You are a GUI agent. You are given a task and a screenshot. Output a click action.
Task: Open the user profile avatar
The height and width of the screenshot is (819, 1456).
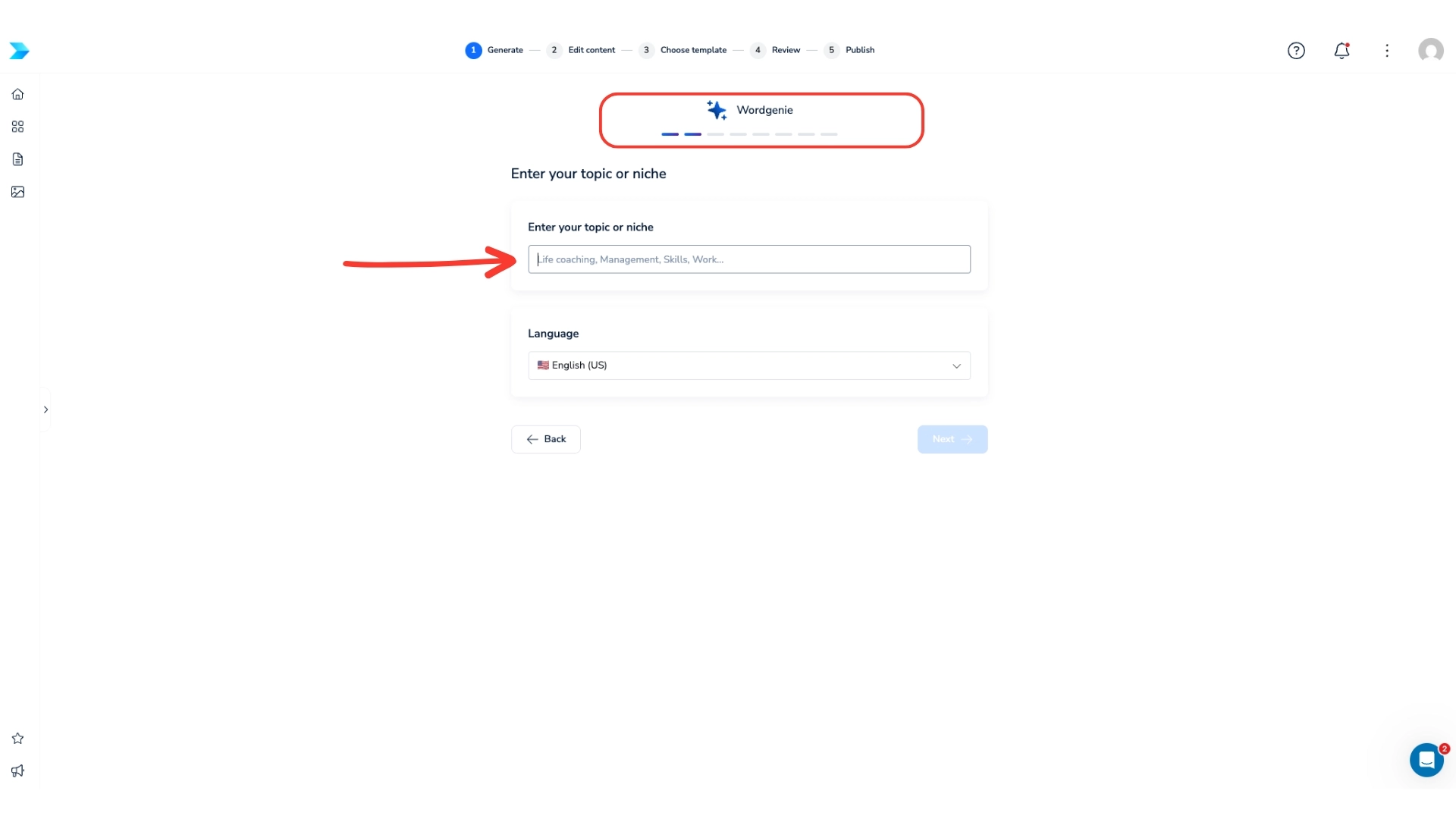pyautogui.click(x=1431, y=51)
